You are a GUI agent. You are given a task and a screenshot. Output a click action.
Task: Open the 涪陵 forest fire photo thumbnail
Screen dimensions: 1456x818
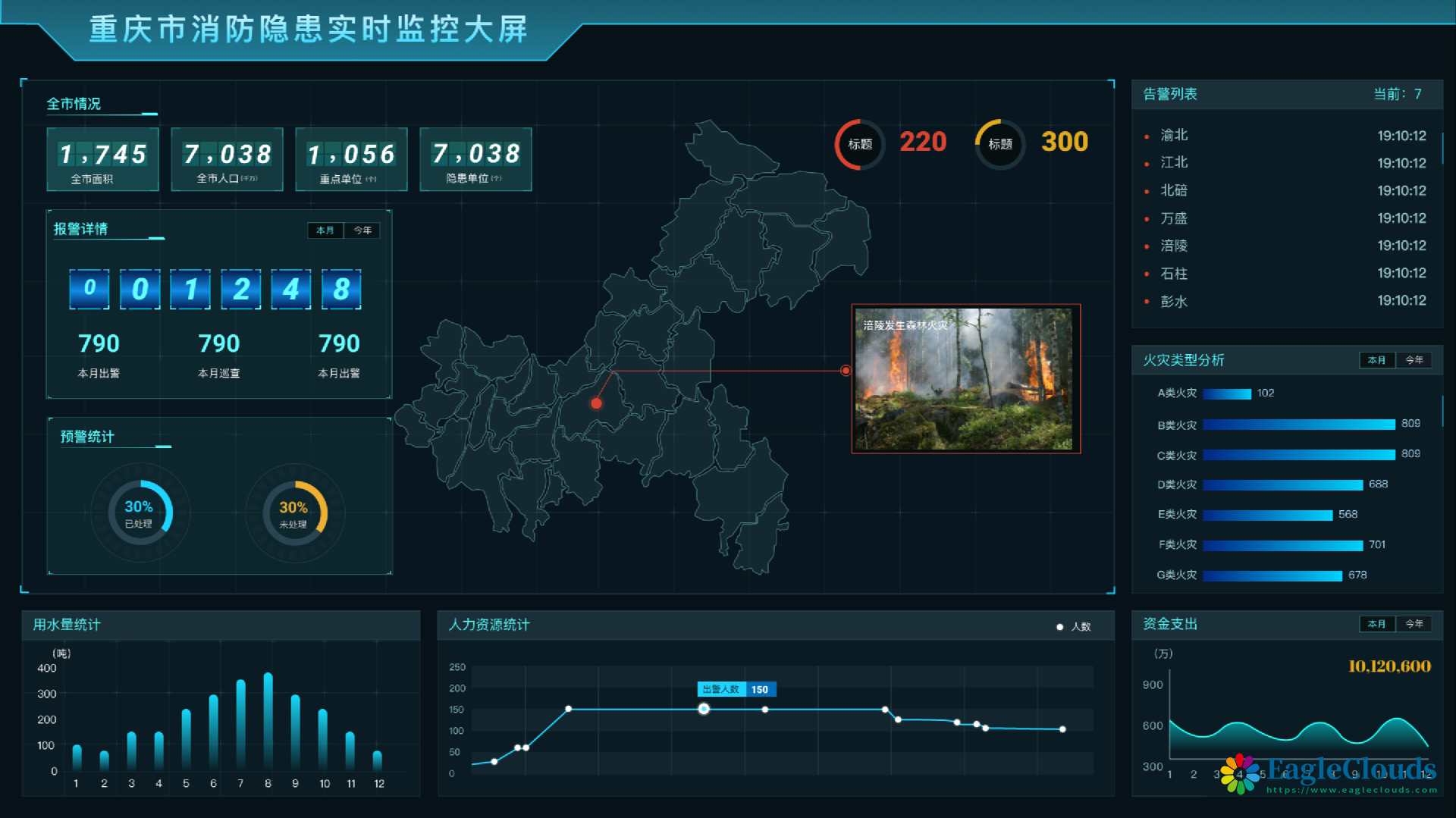pyautogui.click(x=965, y=379)
